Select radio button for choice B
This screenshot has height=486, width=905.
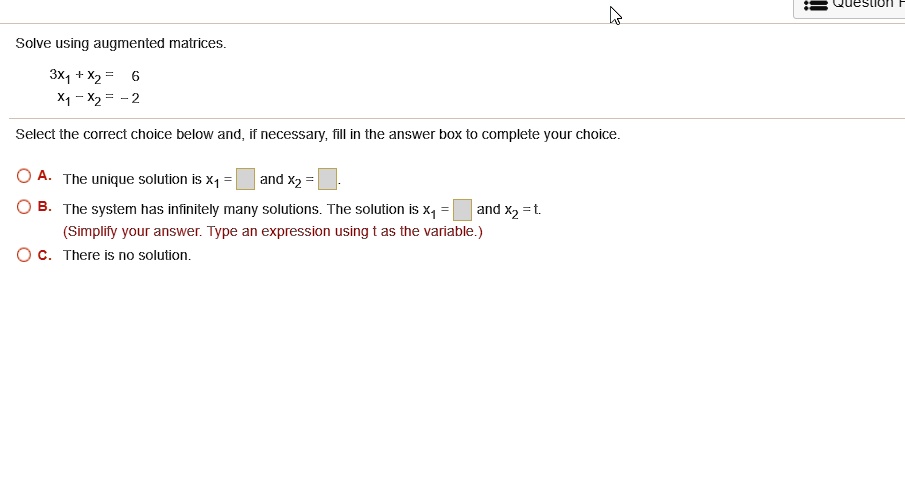pyautogui.click(x=24, y=207)
